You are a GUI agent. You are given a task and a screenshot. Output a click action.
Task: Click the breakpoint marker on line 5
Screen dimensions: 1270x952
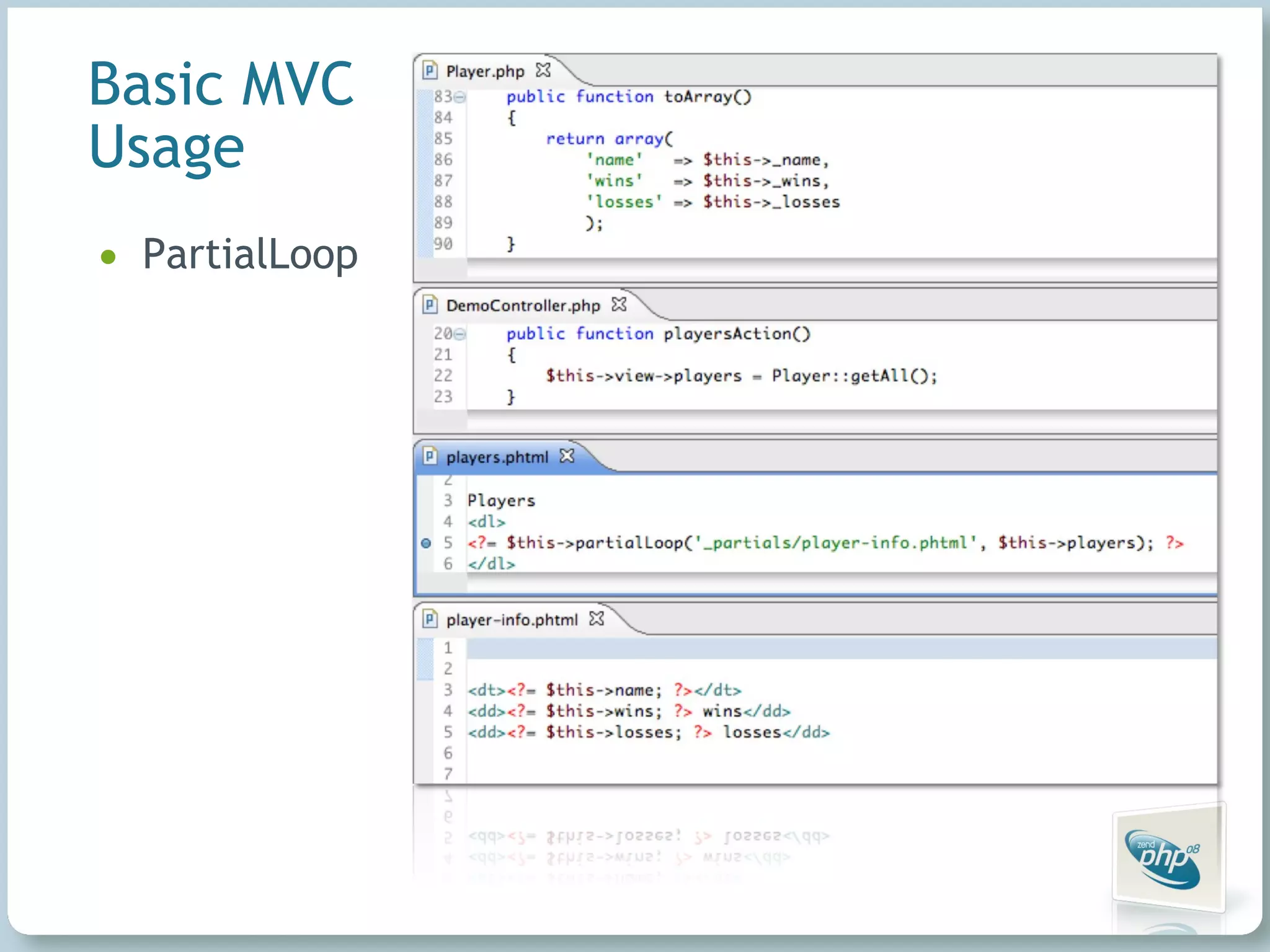(x=426, y=544)
